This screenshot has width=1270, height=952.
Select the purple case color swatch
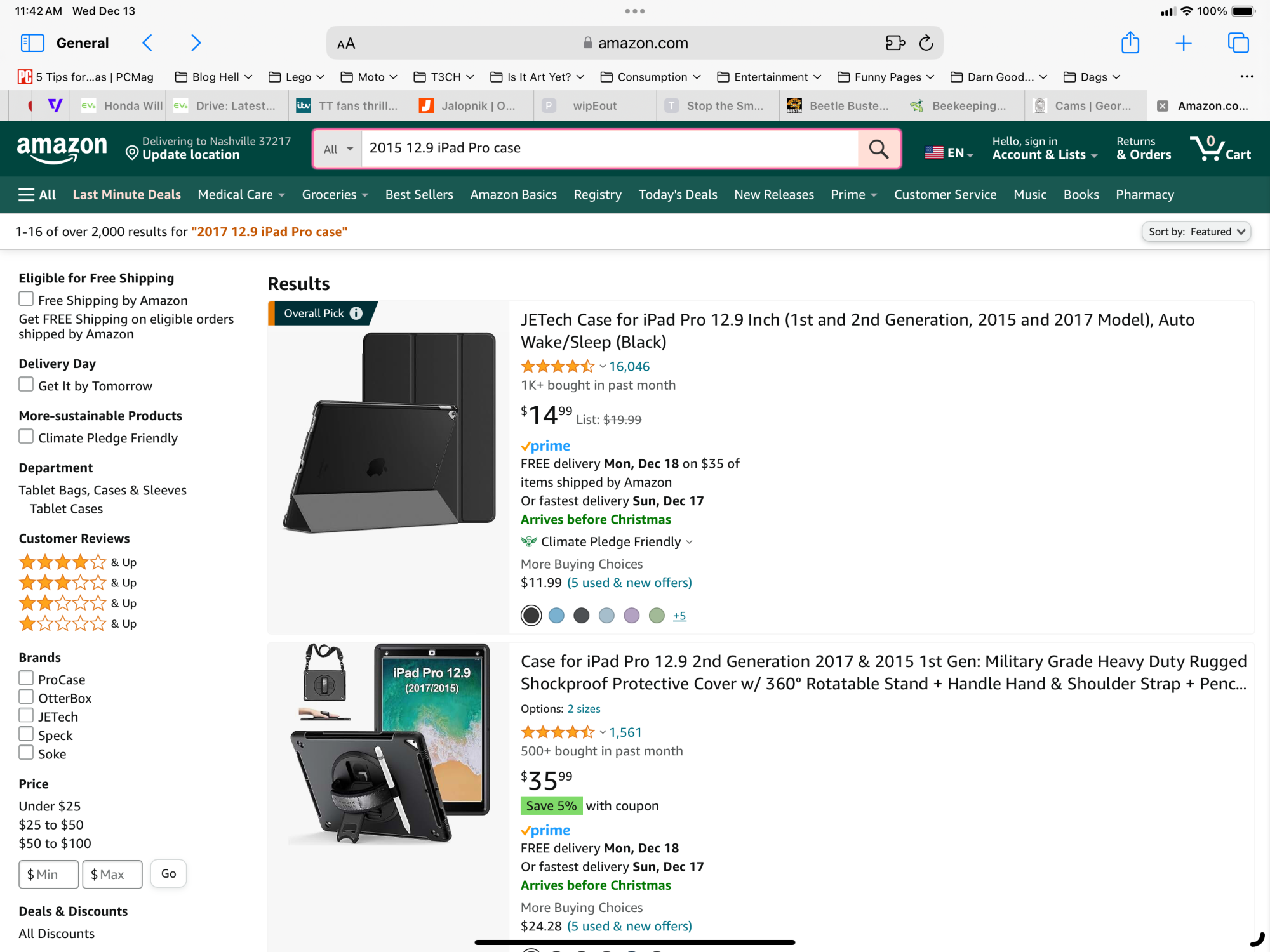click(631, 616)
